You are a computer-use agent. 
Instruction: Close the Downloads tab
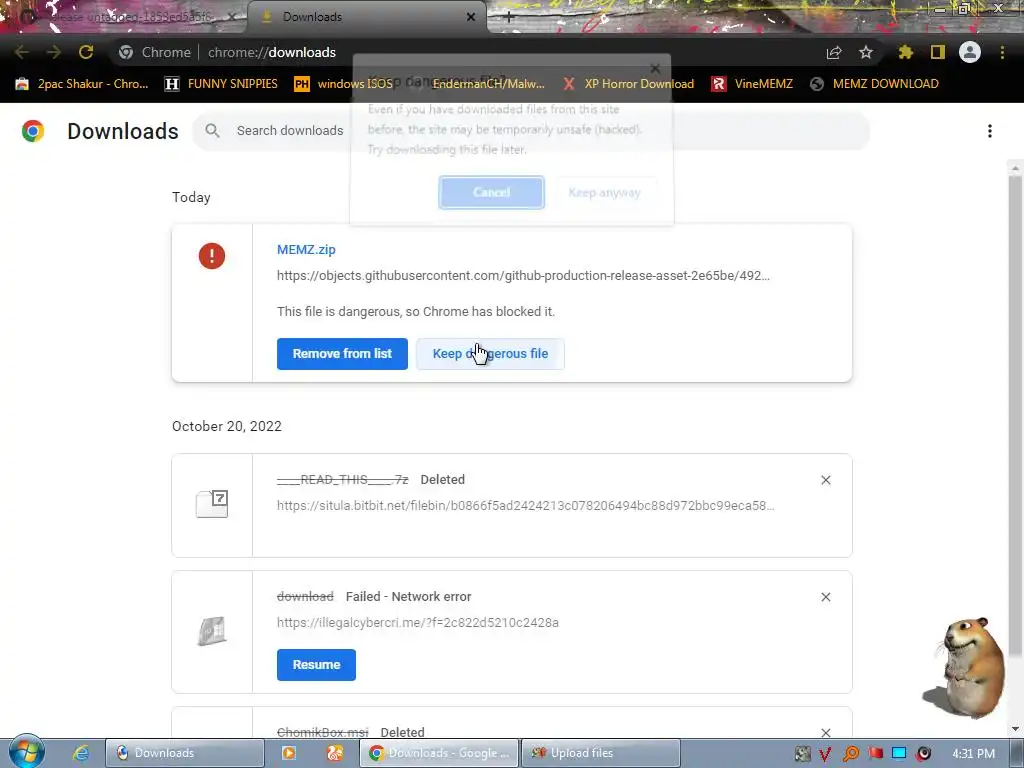[471, 17]
